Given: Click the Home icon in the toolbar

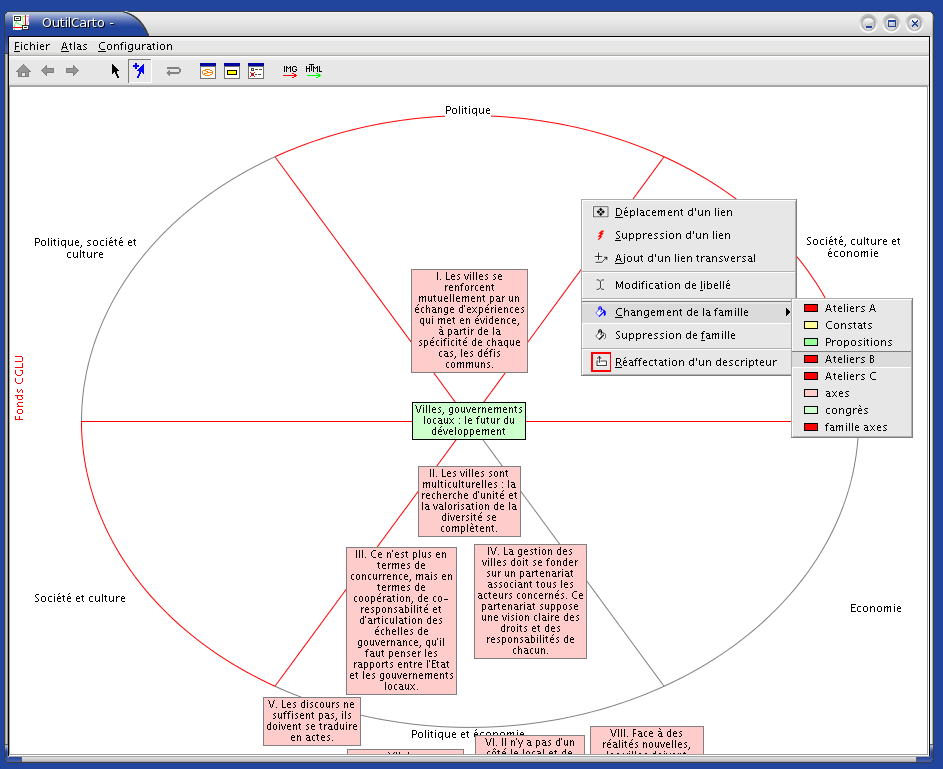Looking at the screenshot, I should 23,71.
